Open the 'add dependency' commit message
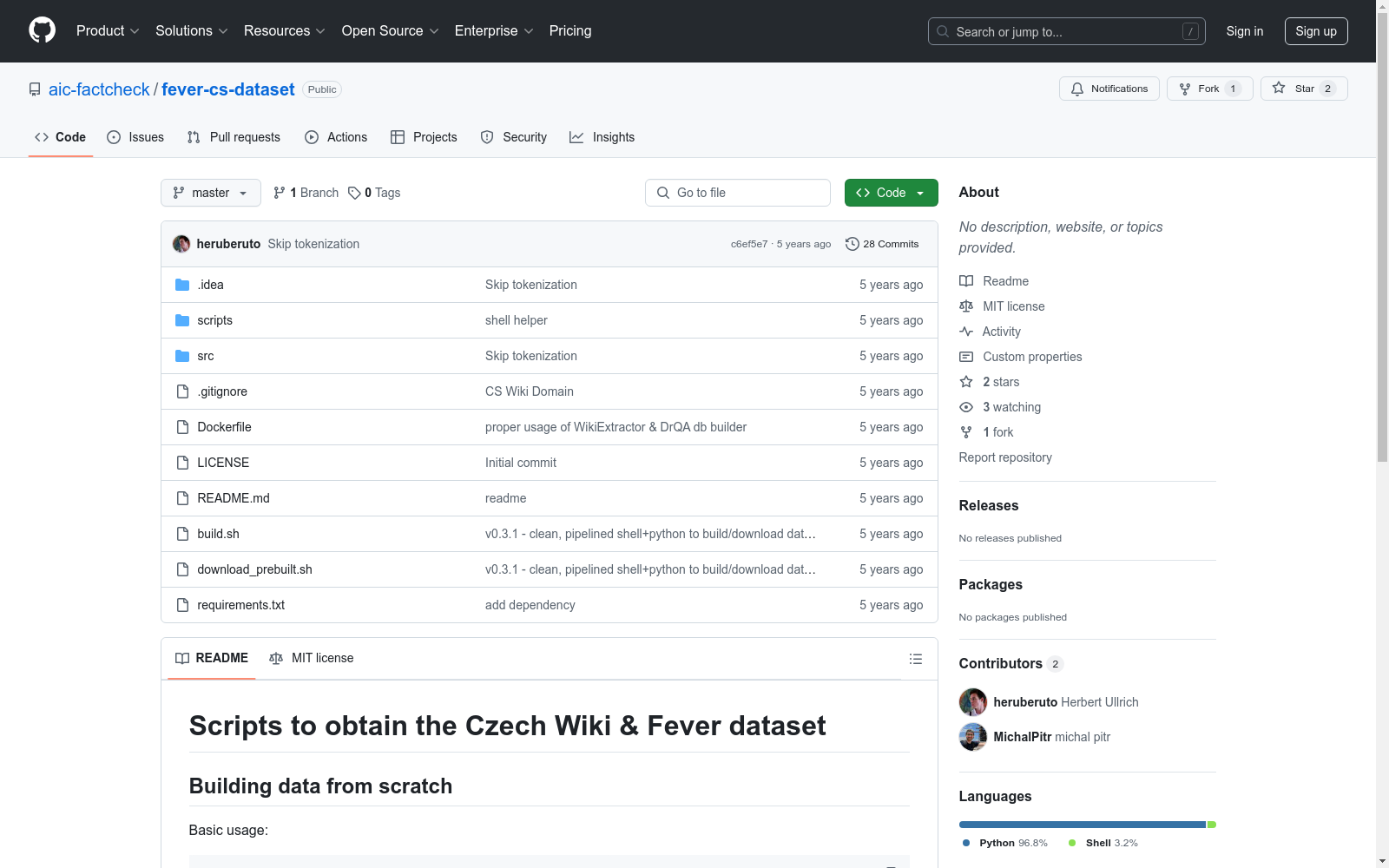This screenshot has height=868, width=1389. pyautogui.click(x=530, y=605)
